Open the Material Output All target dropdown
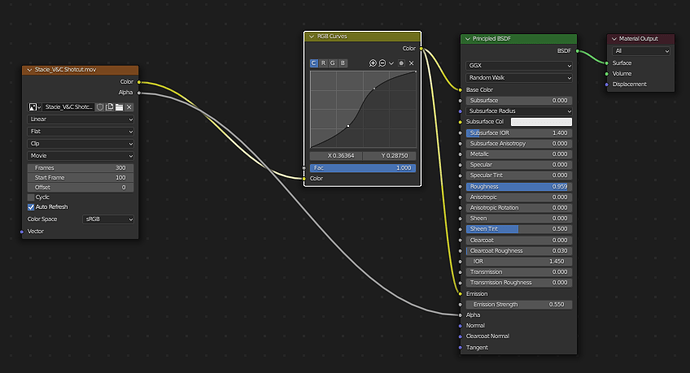This screenshot has width=690, height=373. coord(641,51)
